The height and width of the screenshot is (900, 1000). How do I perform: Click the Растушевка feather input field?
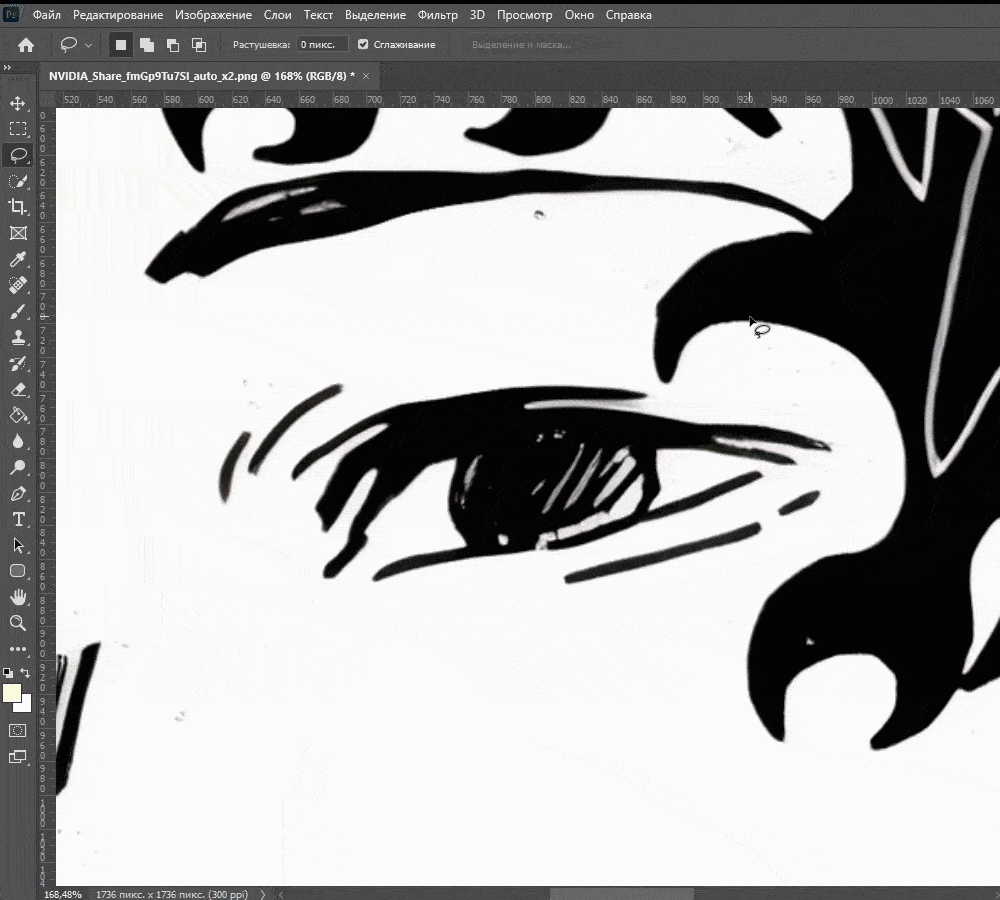pyautogui.click(x=322, y=45)
